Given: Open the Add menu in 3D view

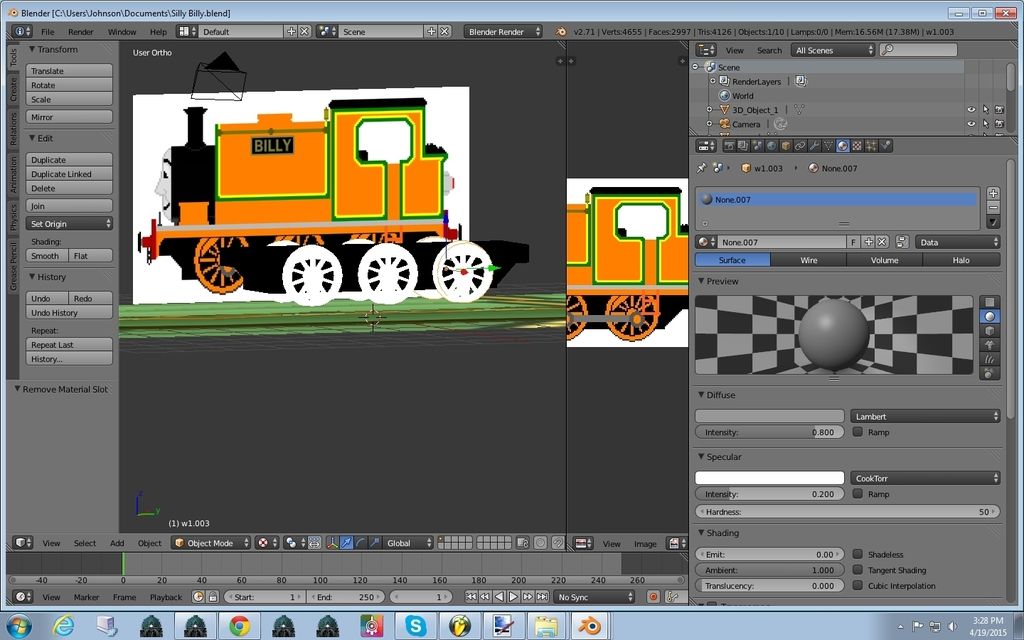Looking at the screenshot, I should click(117, 543).
